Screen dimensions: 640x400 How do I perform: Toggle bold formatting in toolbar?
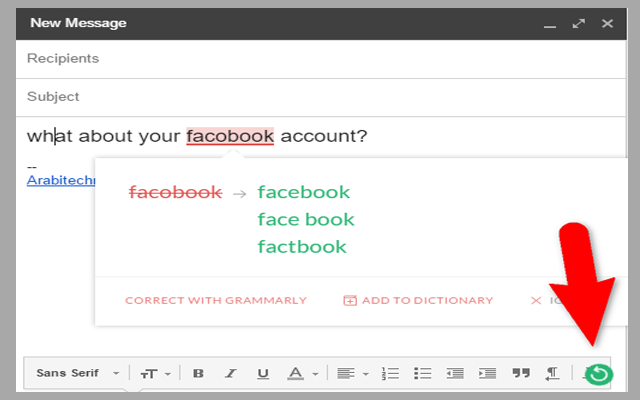click(198, 373)
